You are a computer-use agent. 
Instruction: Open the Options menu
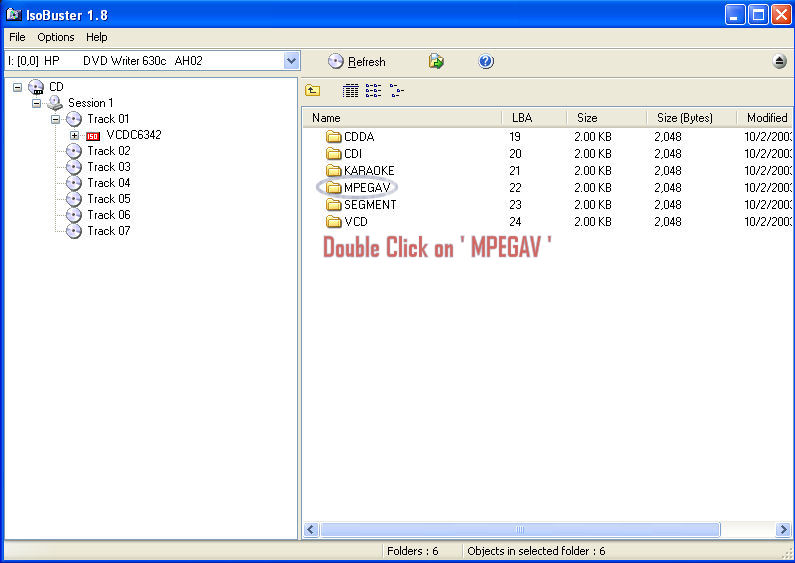(56, 37)
